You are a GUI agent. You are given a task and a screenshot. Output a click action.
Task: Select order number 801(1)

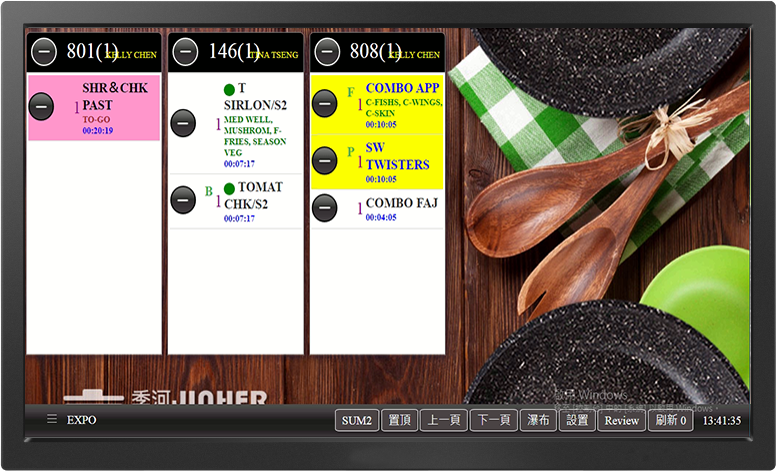click(92, 51)
